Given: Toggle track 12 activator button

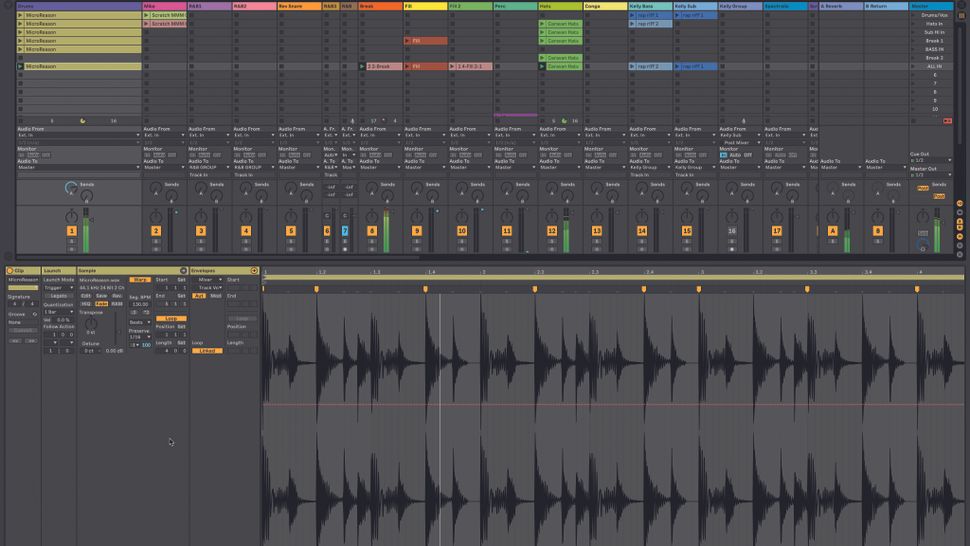Looking at the screenshot, I should pyautogui.click(x=552, y=231).
